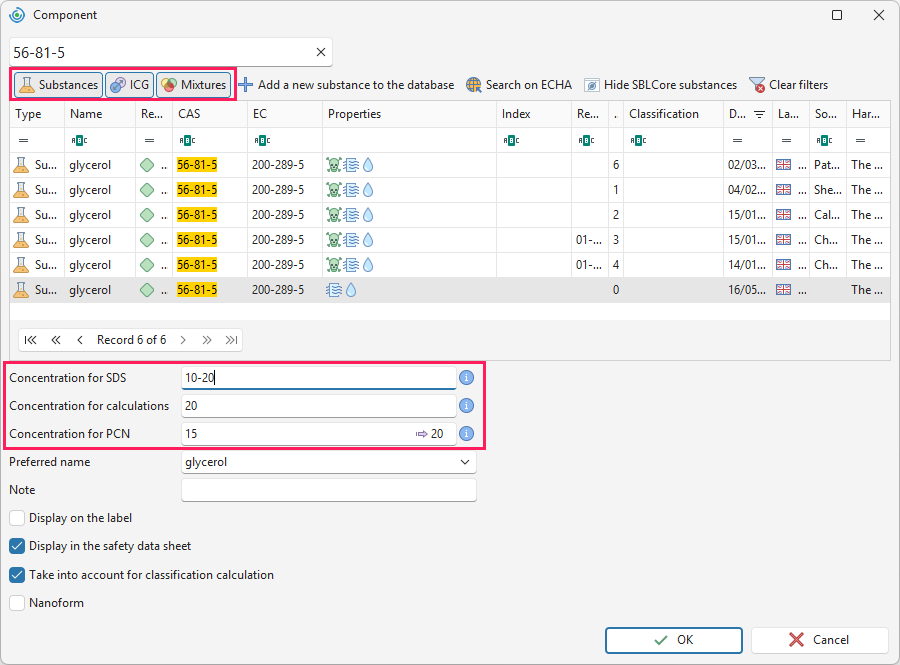This screenshot has height=665, width=900.
Task: Go to previous record
Action: coord(80,340)
